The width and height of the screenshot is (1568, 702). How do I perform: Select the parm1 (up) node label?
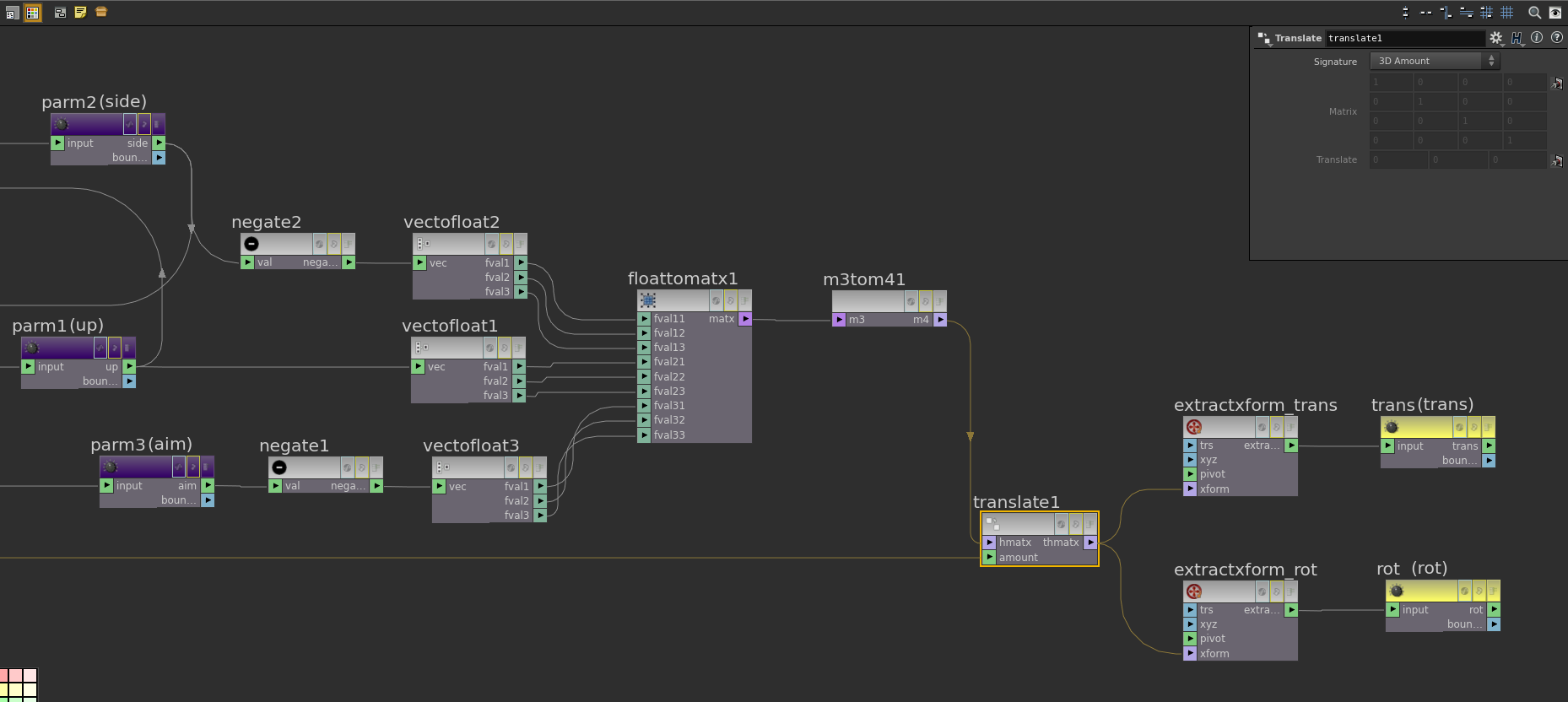(x=58, y=326)
